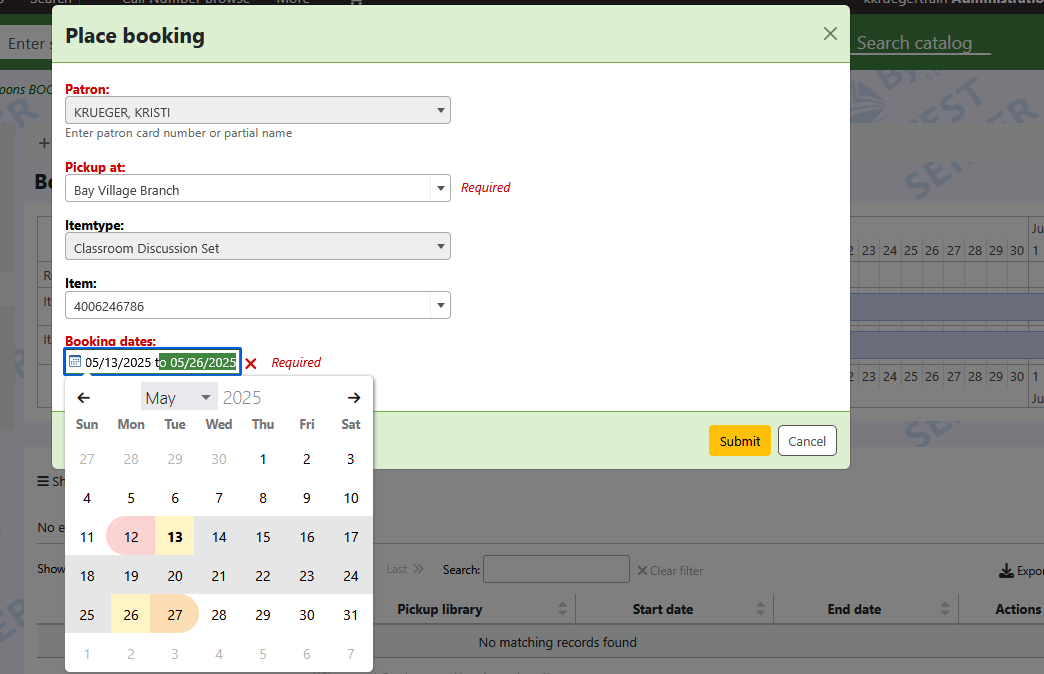Viewport: 1044px width, 674px height.
Task: Go to previous month in calendar
Action: point(84,398)
